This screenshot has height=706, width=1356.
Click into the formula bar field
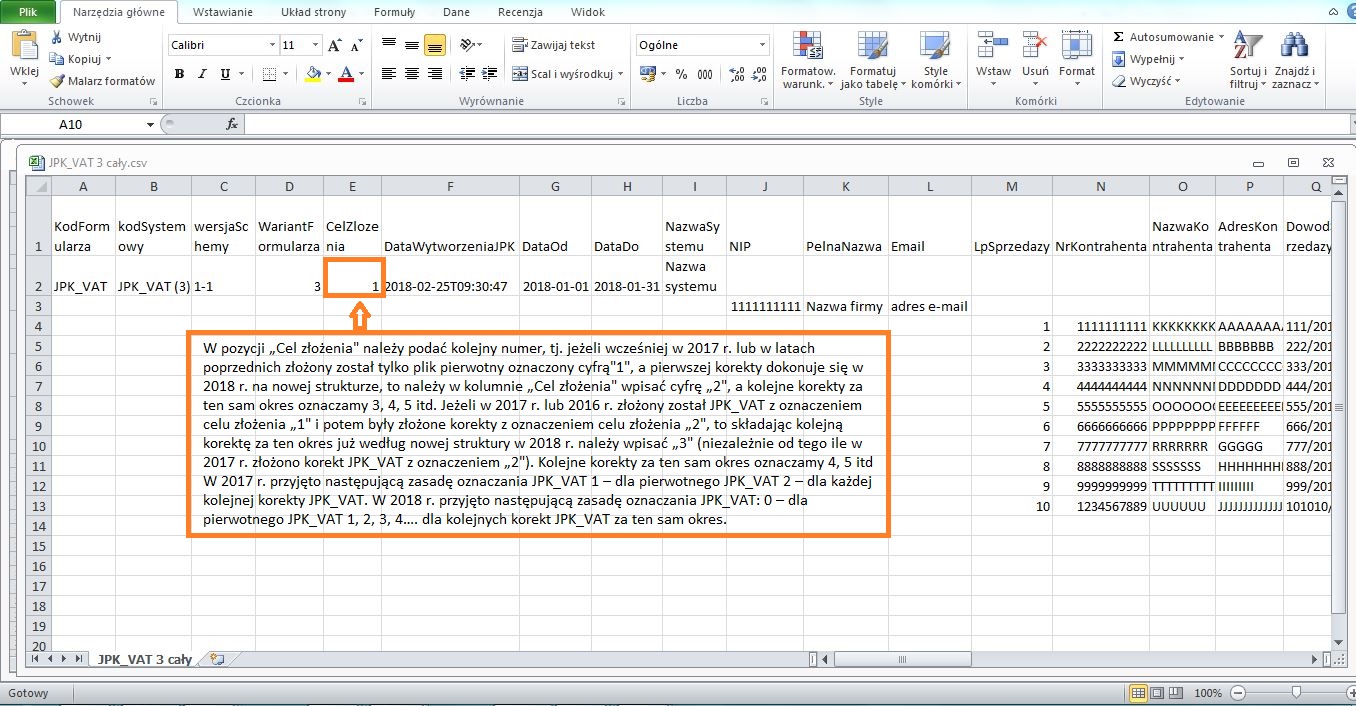pyautogui.click(x=798, y=125)
